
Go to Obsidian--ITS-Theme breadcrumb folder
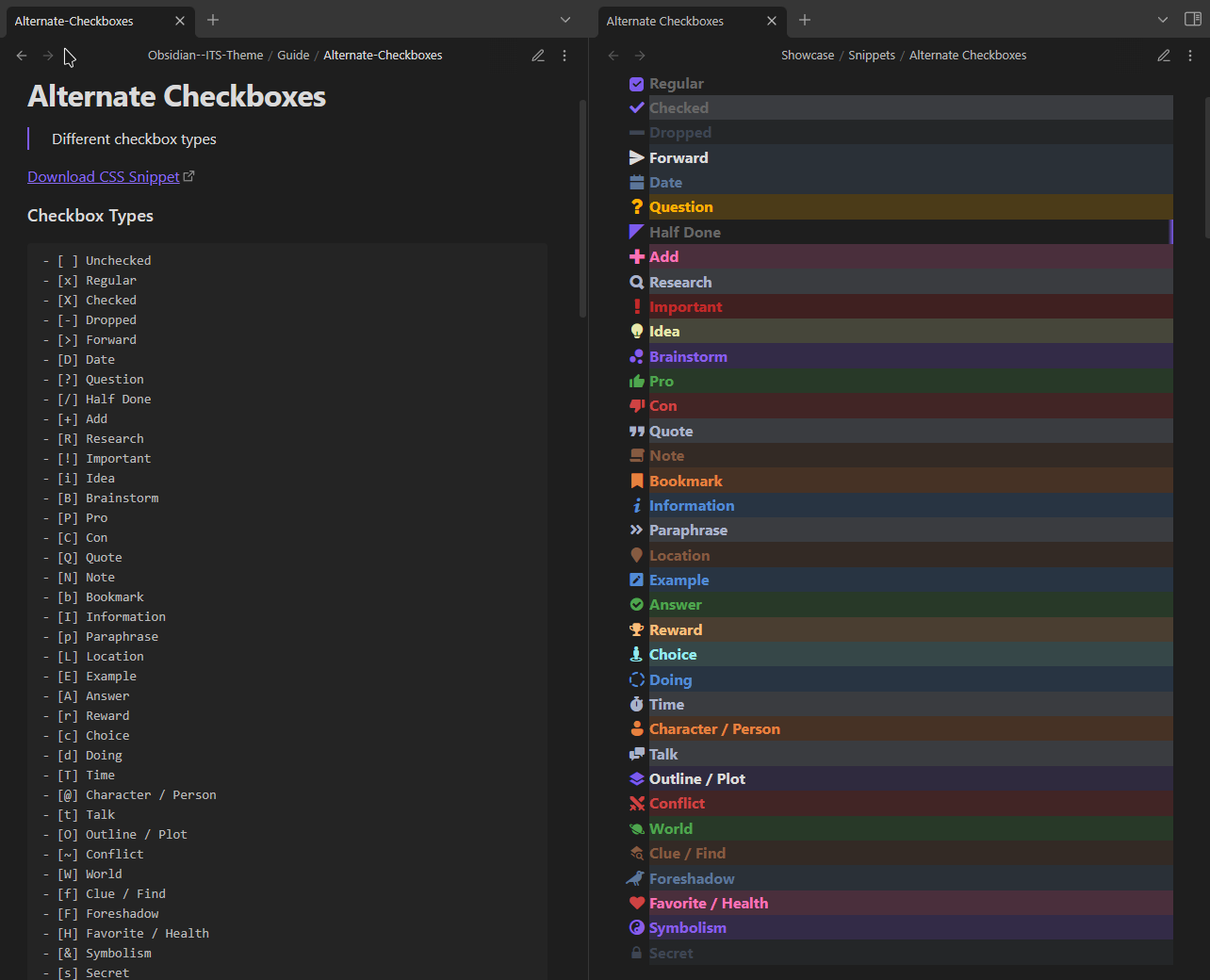(205, 56)
